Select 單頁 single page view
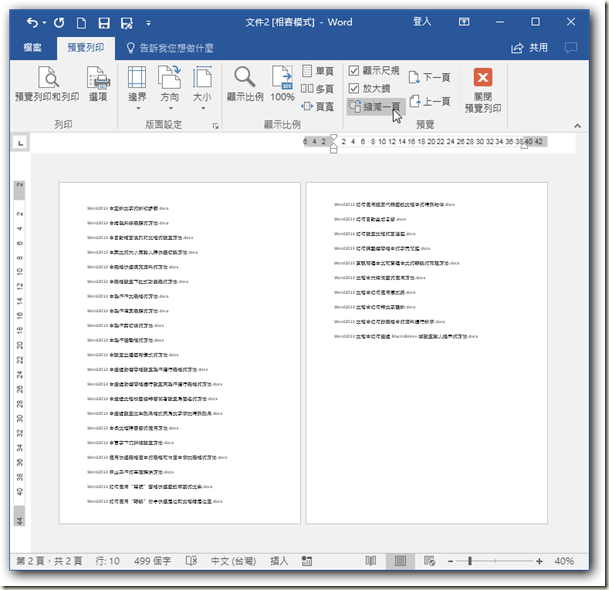The height and width of the screenshot is (590, 609). point(318,71)
